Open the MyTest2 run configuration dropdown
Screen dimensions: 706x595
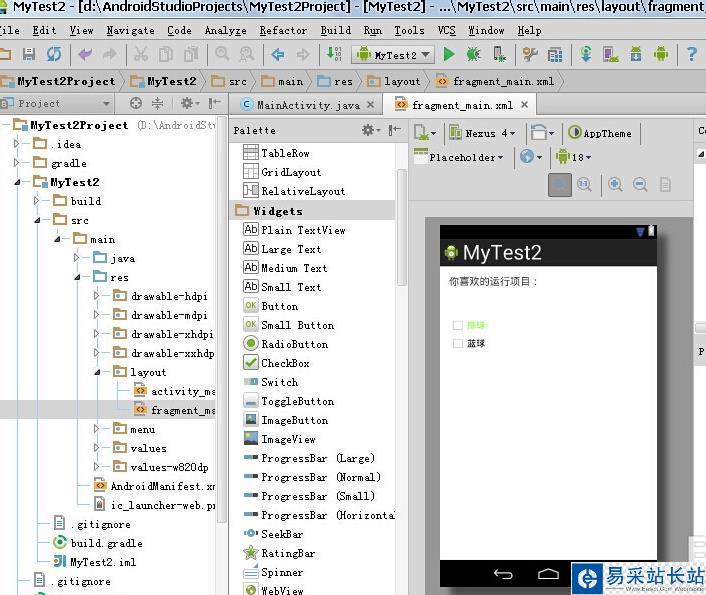pyautogui.click(x=393, y=55)
